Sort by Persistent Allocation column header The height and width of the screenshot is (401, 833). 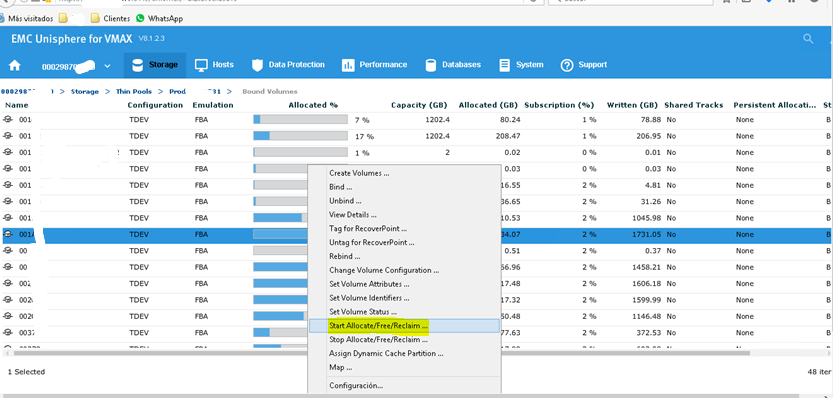click(775, 105)
